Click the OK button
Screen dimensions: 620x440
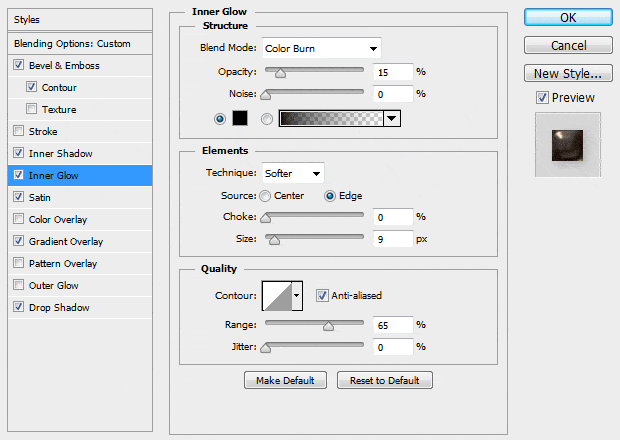(567, 17)
